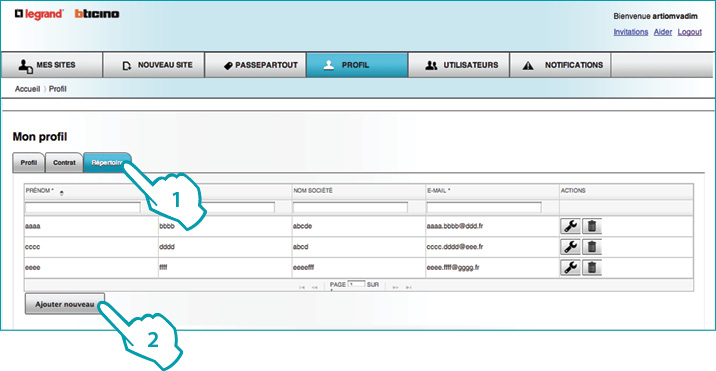Edit the aaaa contact with wrench icon
The width and height of the screenshot is (716, 371).
570,226
